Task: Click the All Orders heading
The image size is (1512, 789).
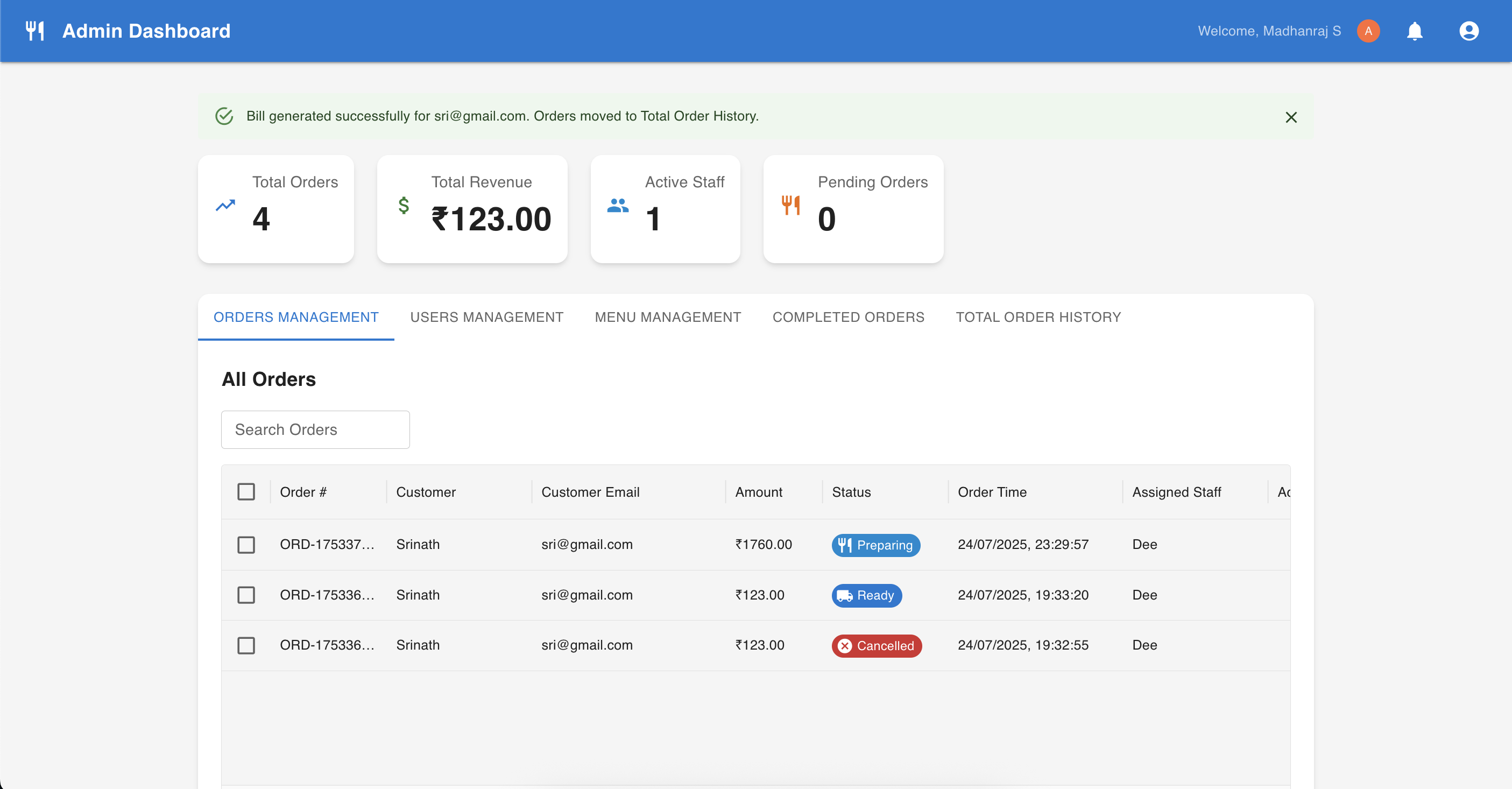Action: (269, 379)
